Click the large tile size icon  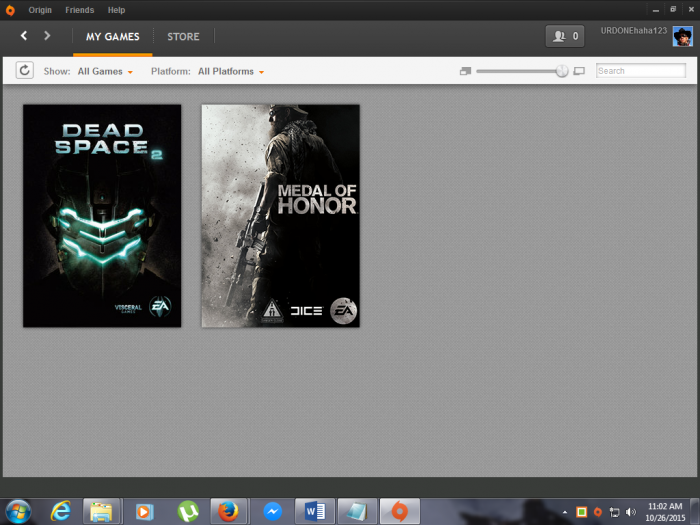click(579, 71)
